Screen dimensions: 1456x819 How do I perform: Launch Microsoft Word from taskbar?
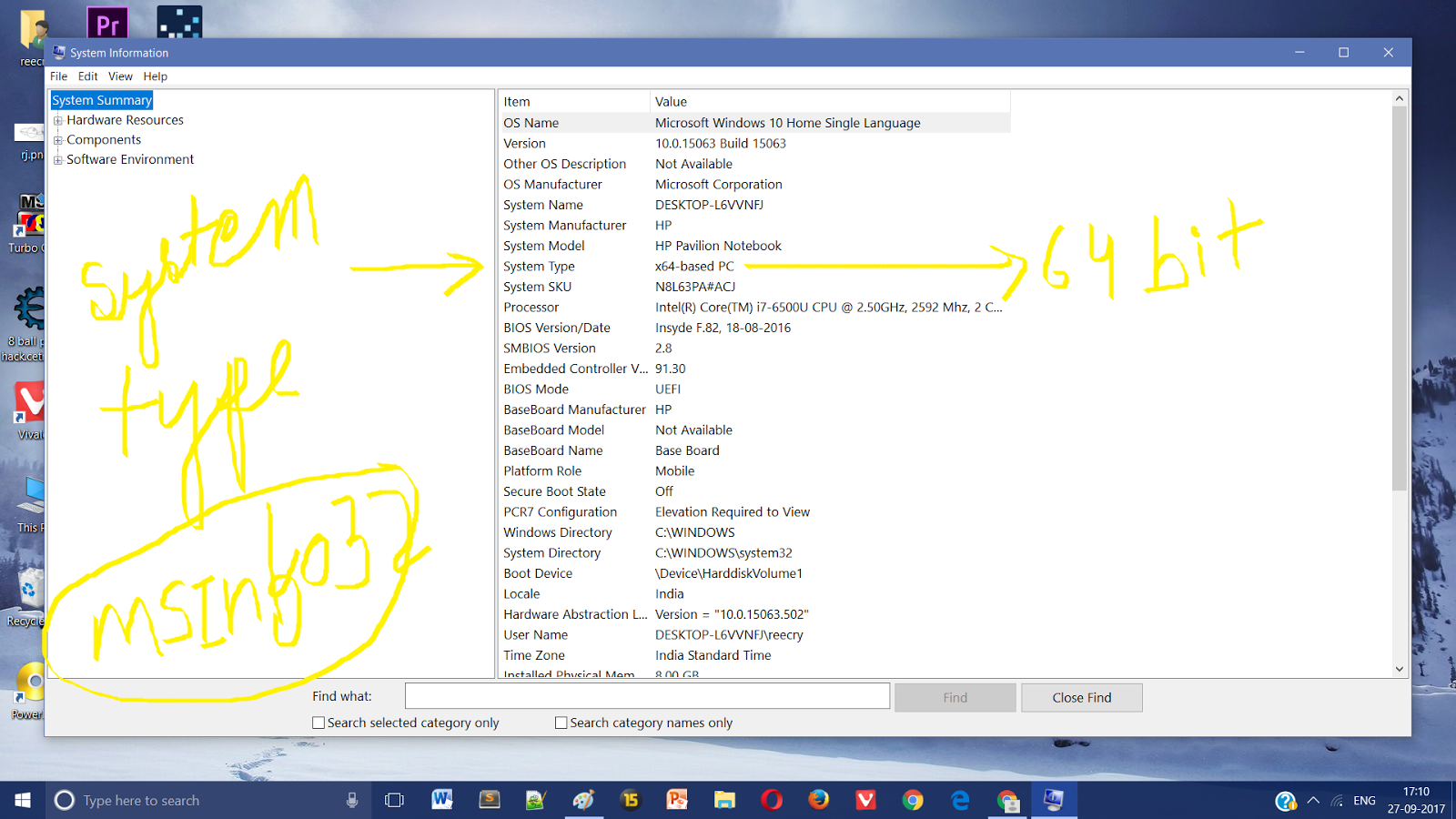coord(442,800)
